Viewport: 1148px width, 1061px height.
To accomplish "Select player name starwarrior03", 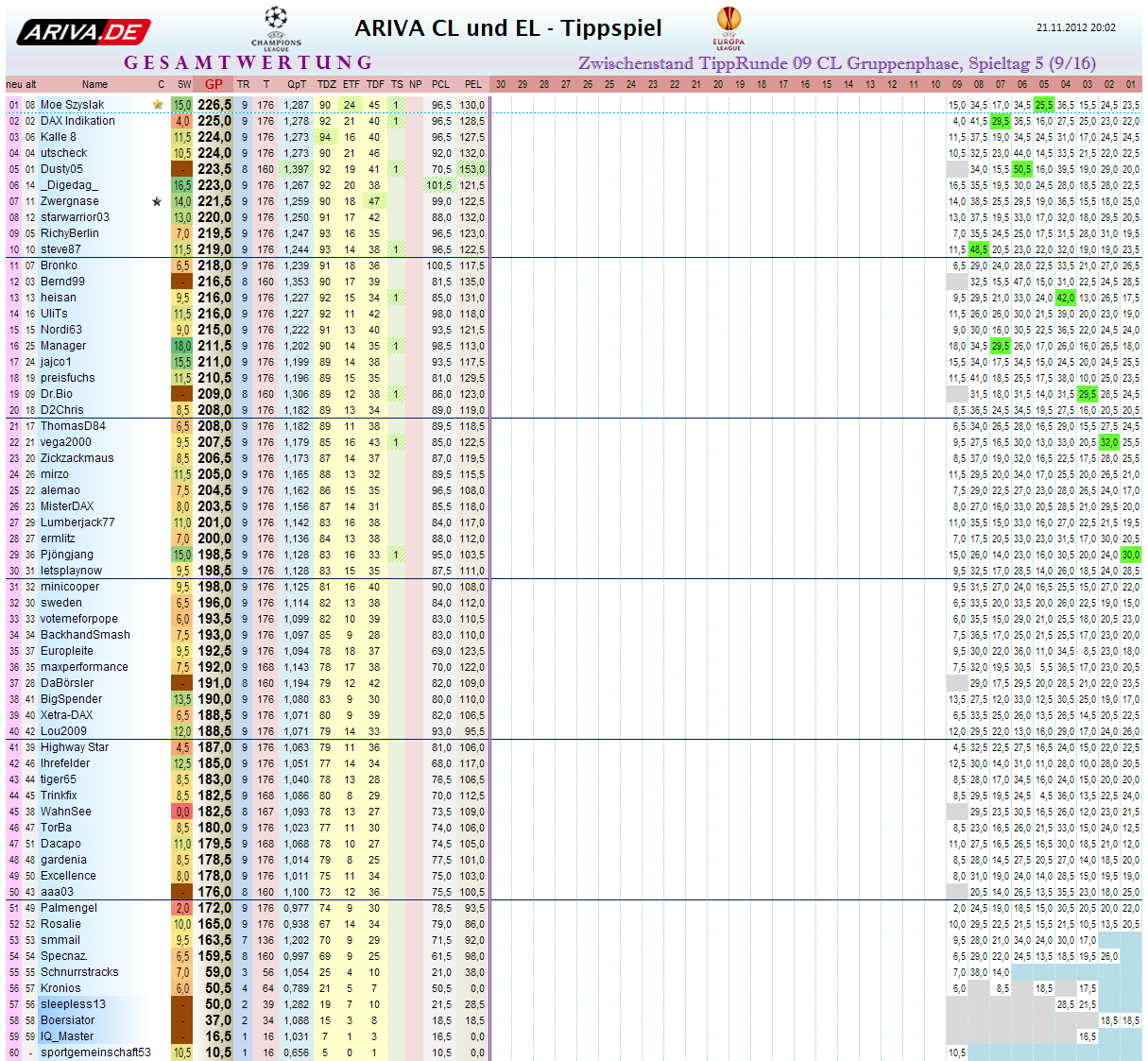I will tap(75, 217).
